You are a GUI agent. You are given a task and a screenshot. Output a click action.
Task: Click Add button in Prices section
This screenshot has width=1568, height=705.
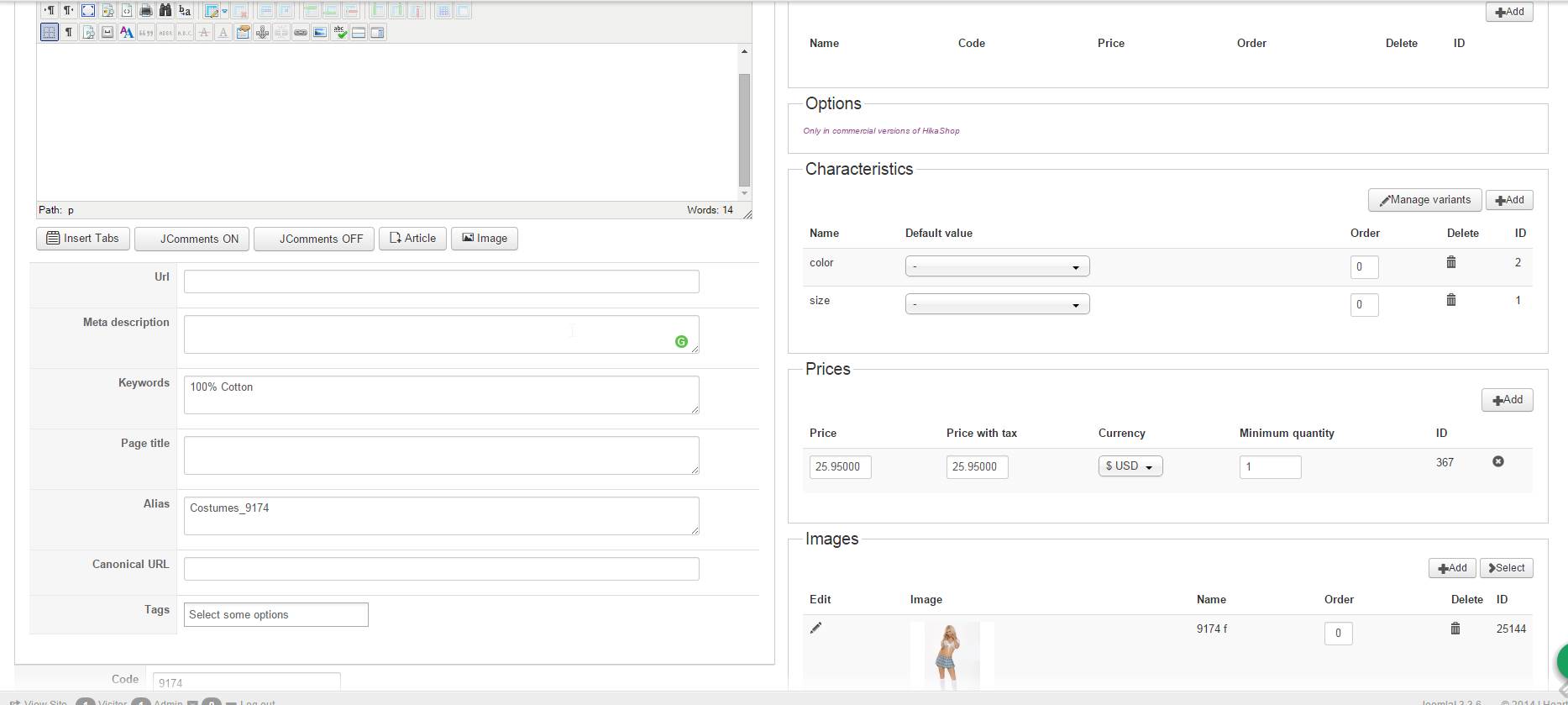(1507, 400)
